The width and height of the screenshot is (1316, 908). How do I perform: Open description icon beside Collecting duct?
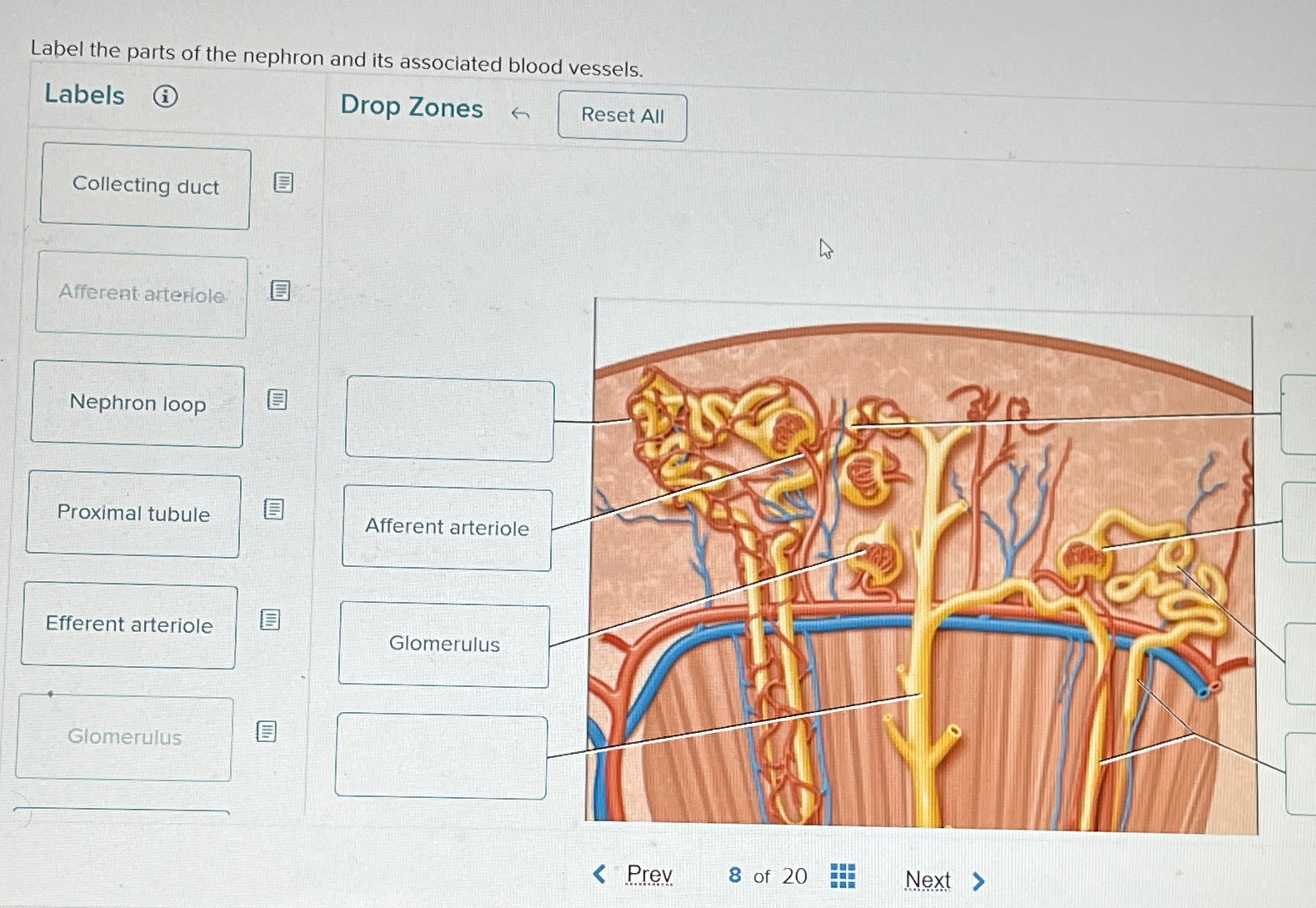283,183
